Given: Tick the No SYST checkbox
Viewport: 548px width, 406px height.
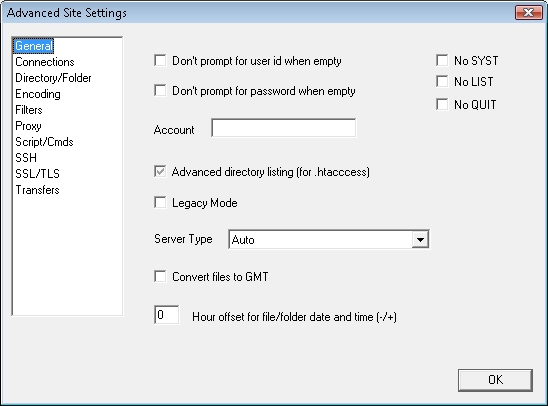Looking at the screenshot, I should (x=442, y=60).
